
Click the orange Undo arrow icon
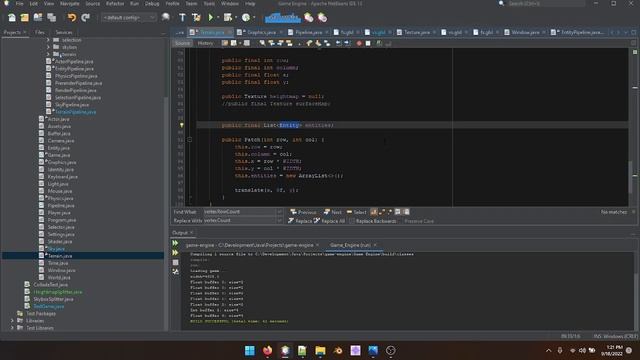[x=72, y=18]
